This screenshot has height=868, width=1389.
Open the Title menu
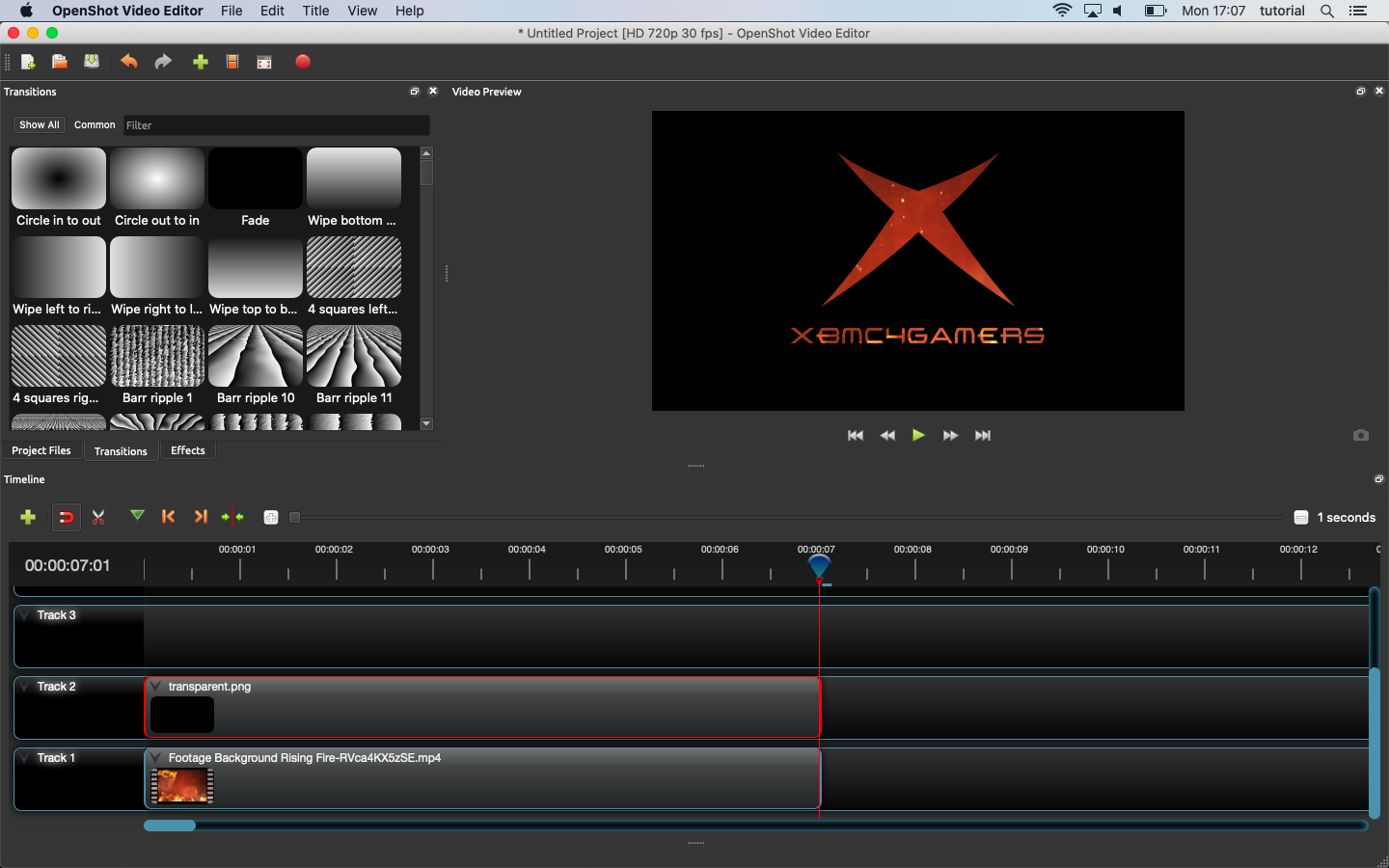pyautogui.click(x=315, y=11)
